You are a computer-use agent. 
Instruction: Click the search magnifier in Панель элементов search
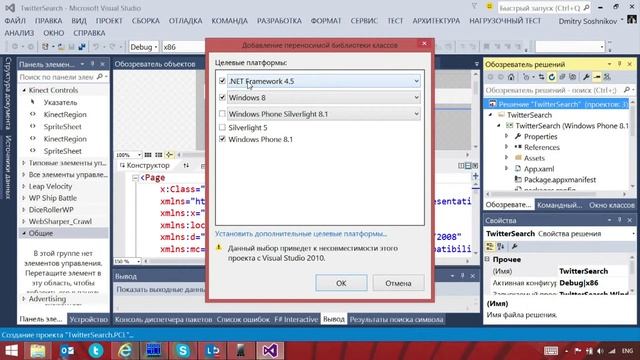[100, 77]
